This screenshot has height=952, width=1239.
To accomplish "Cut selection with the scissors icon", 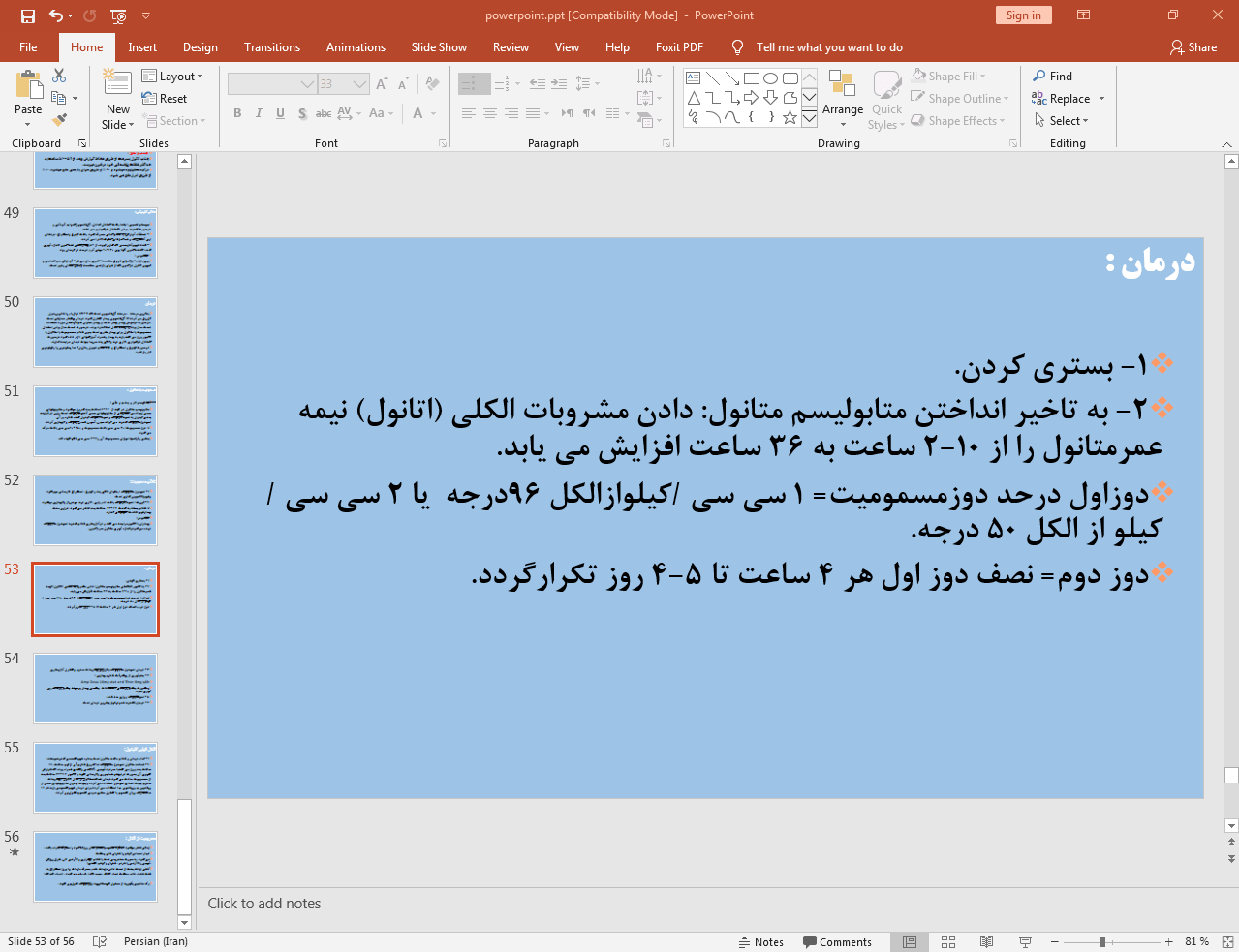I will (59, 76).
